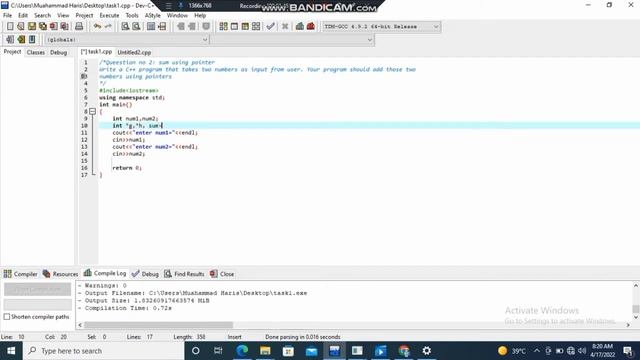Click 'Compilation Time: 0.72s' log line
The width and height of the screenshot is (640, 360).
tap(128, 308)
